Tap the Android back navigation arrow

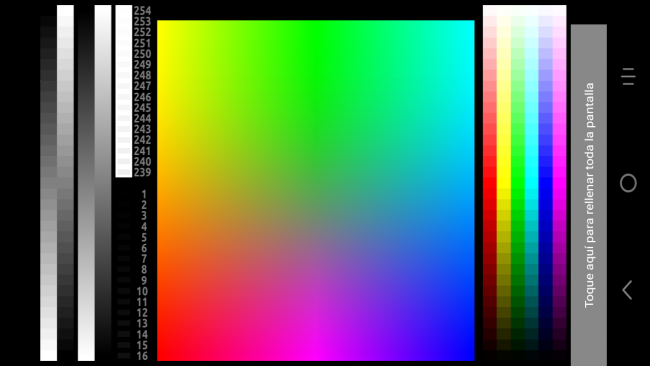[x=628, y=290]
